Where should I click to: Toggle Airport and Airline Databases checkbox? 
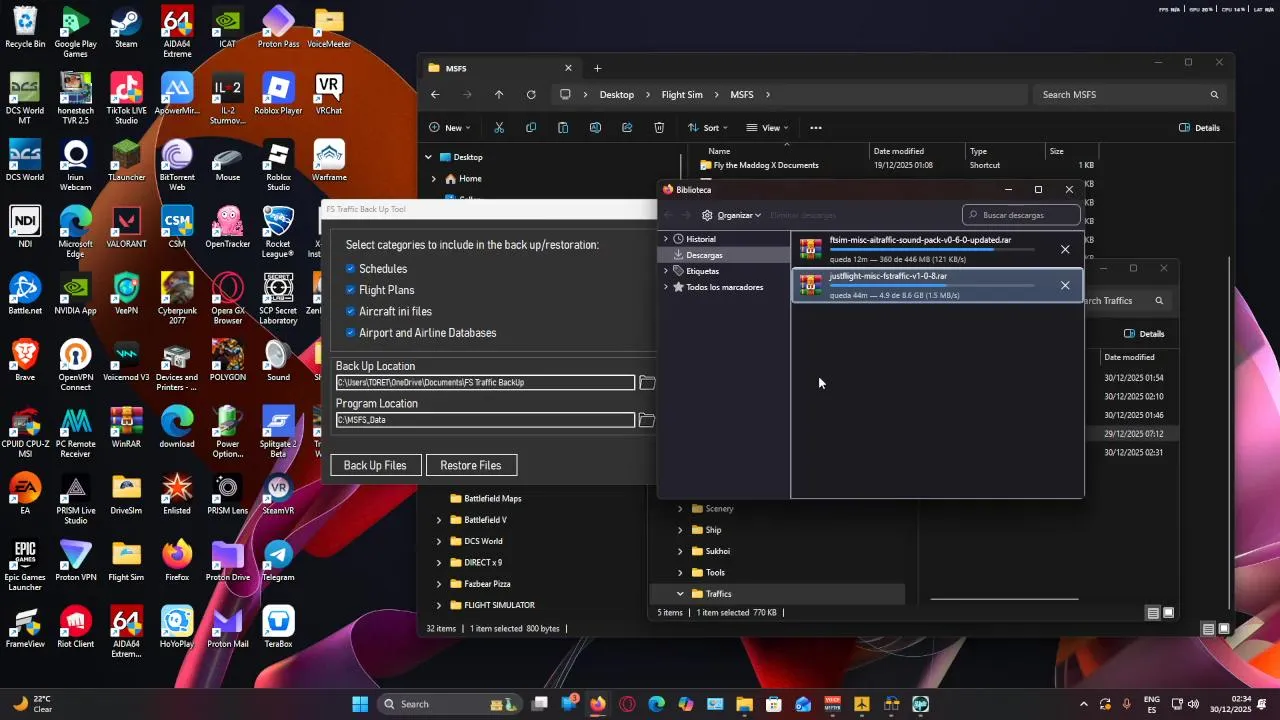tap(351, 333)
